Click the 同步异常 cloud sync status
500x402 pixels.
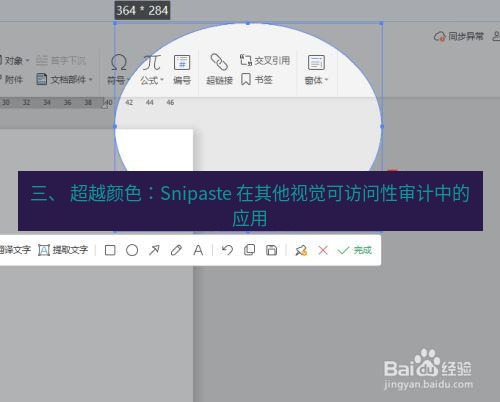[459, 36]
